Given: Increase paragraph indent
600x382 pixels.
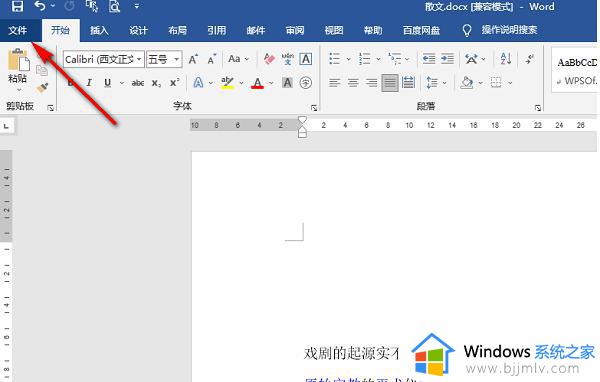Looking at the screenshot, I should (447, 59).
